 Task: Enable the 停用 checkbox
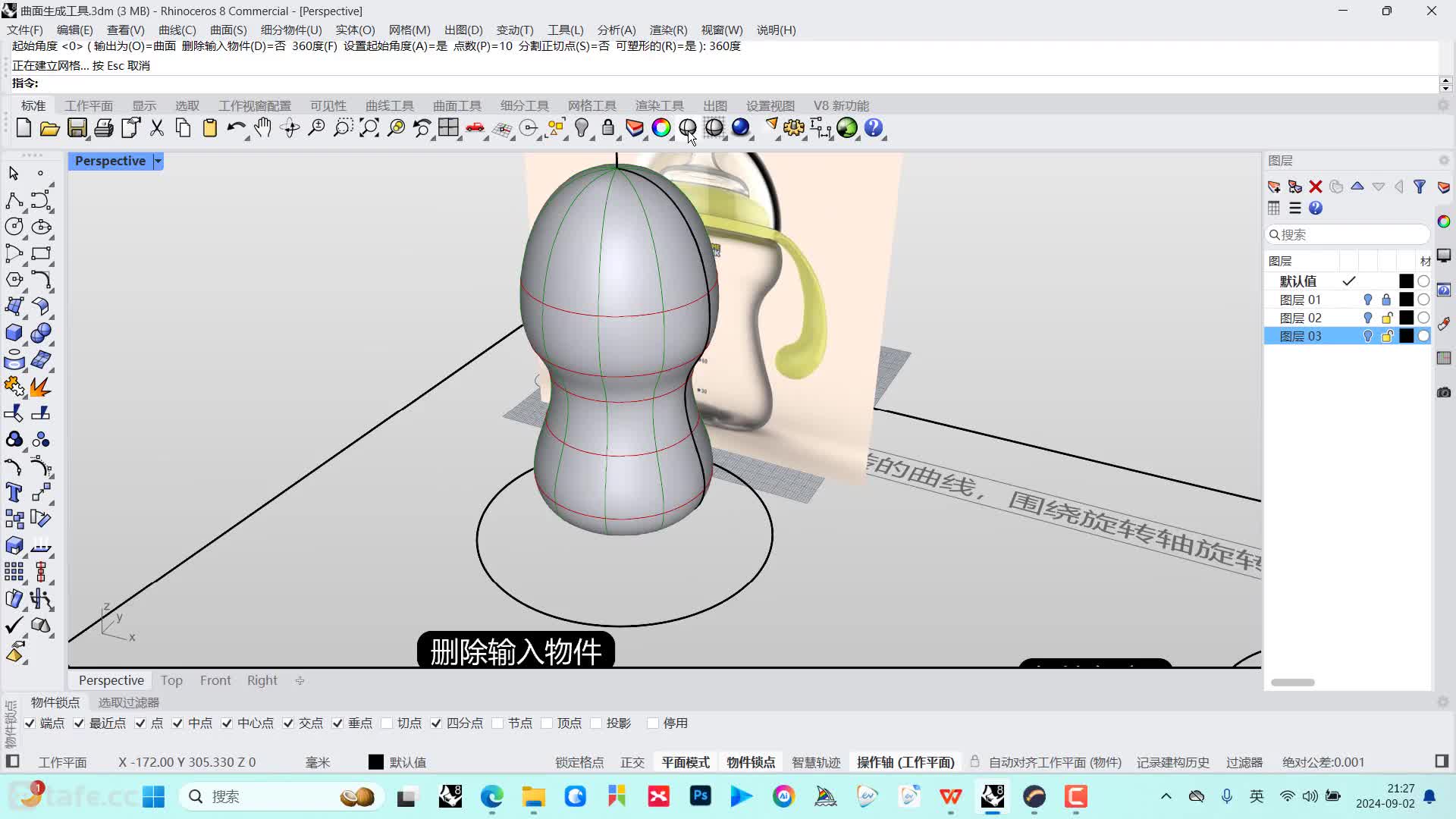(x=653, y=723)
